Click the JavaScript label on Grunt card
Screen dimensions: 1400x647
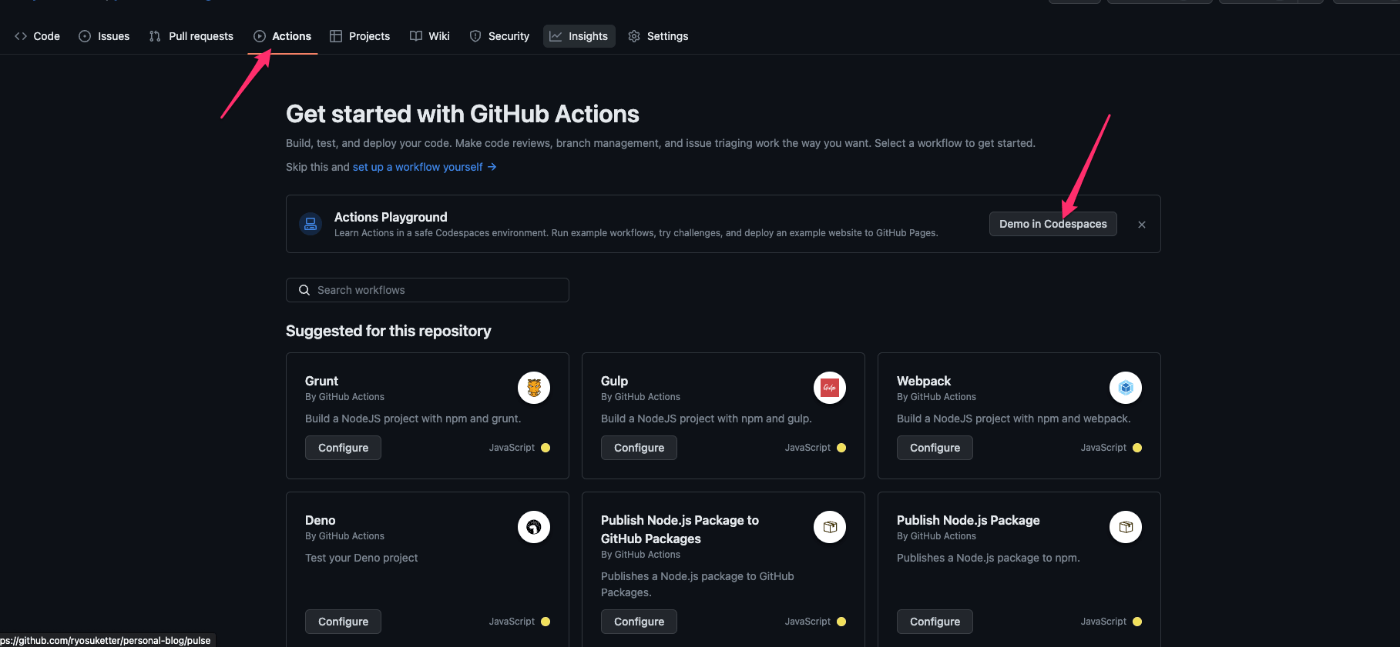point(512,448)
